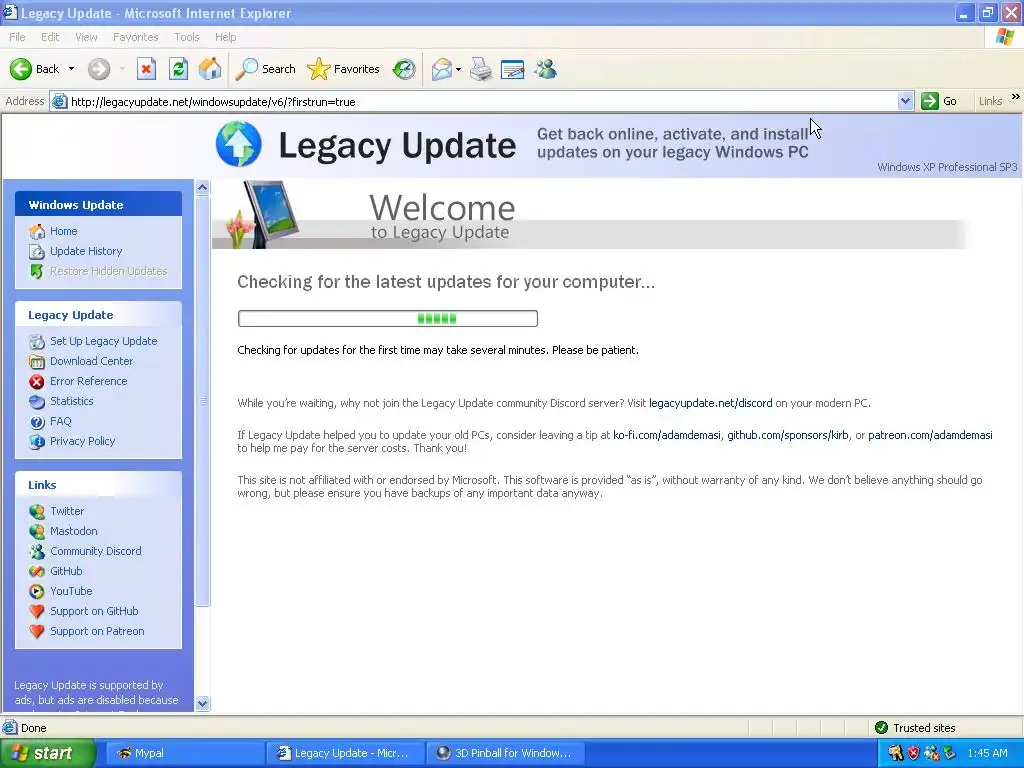Open the Favorites star panel
The image size is (1024, 768).
344,69
